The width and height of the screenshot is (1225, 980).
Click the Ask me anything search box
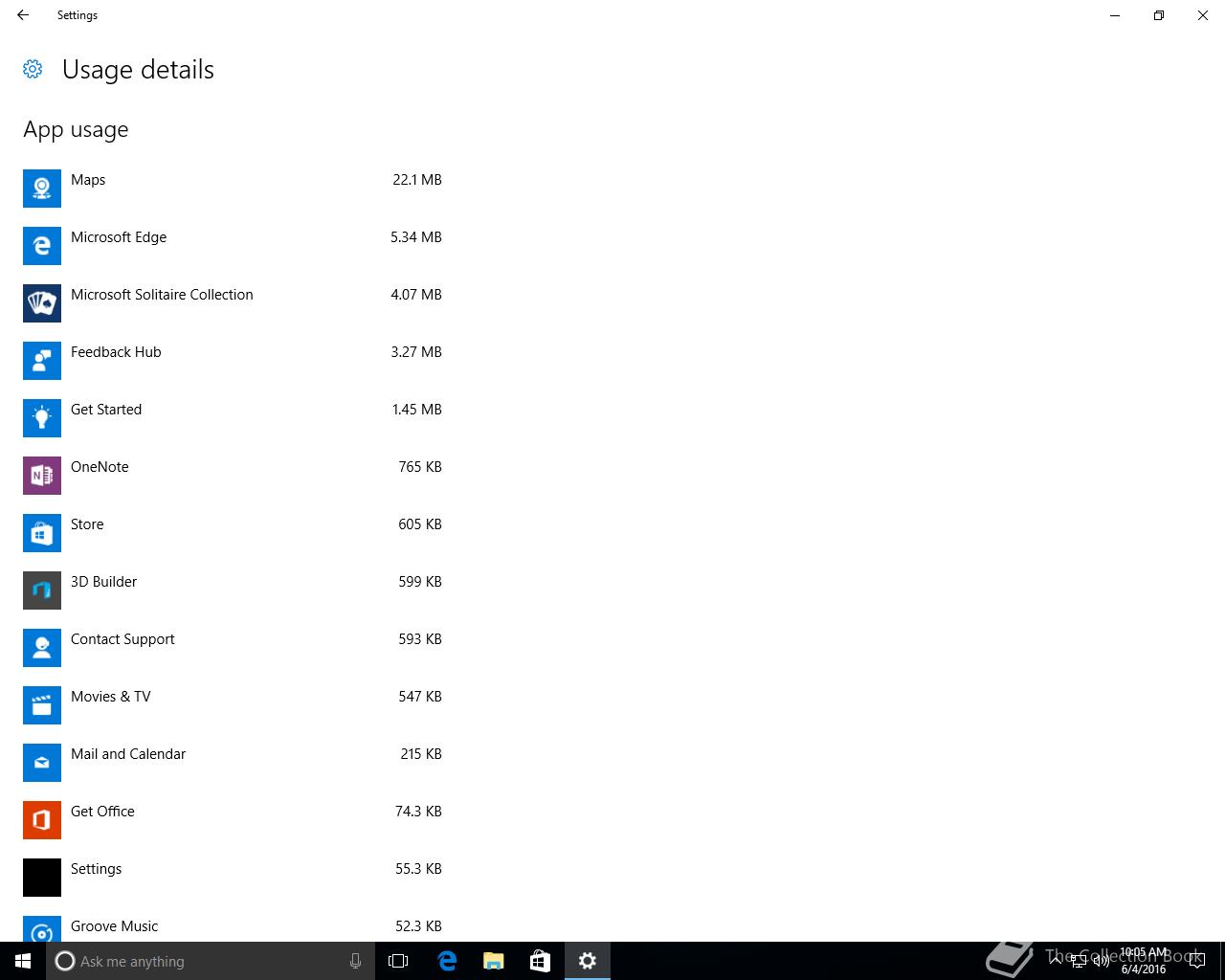(211, 961)
